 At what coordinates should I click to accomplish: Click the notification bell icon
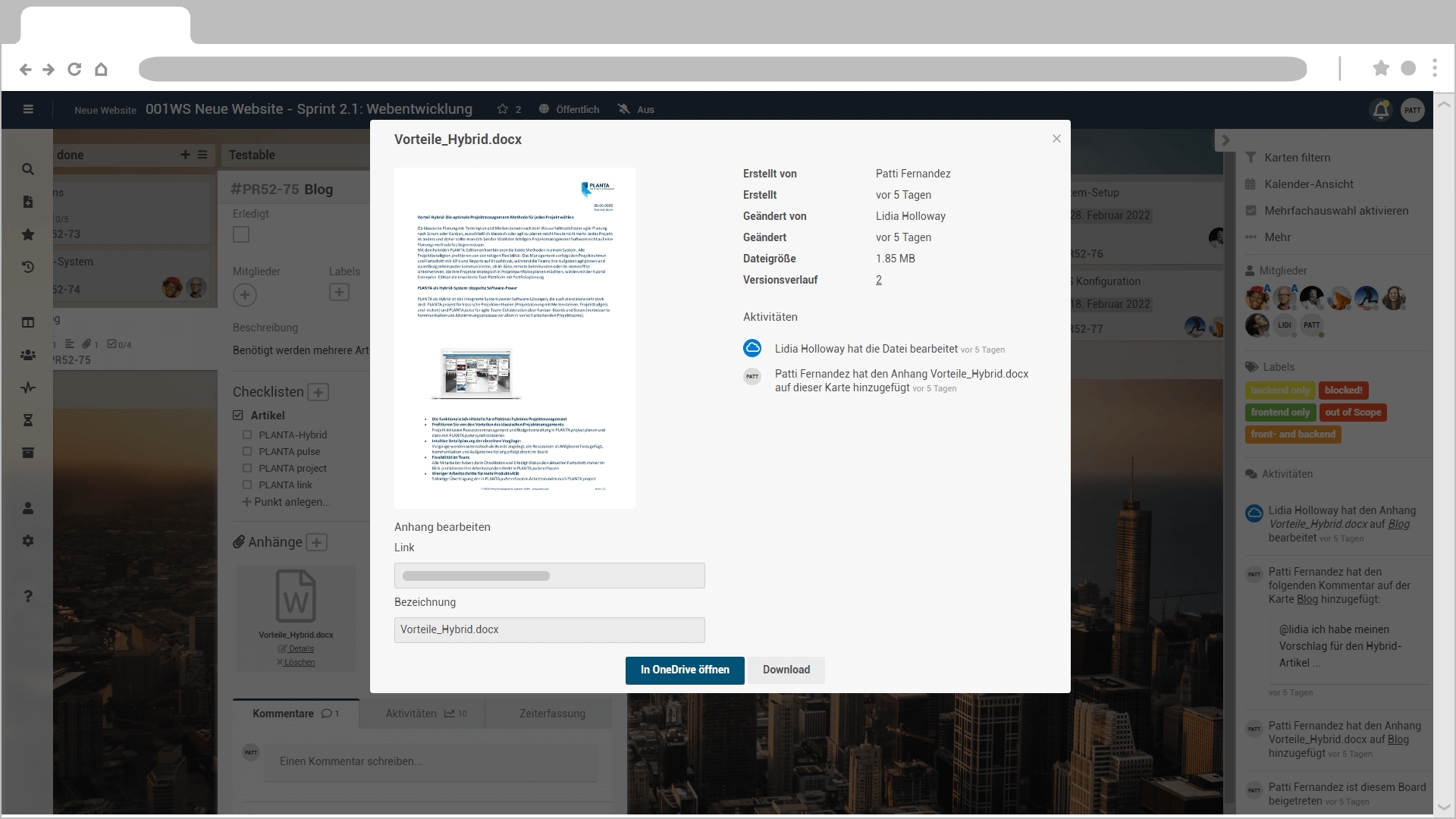click(x=1381, y=110)
